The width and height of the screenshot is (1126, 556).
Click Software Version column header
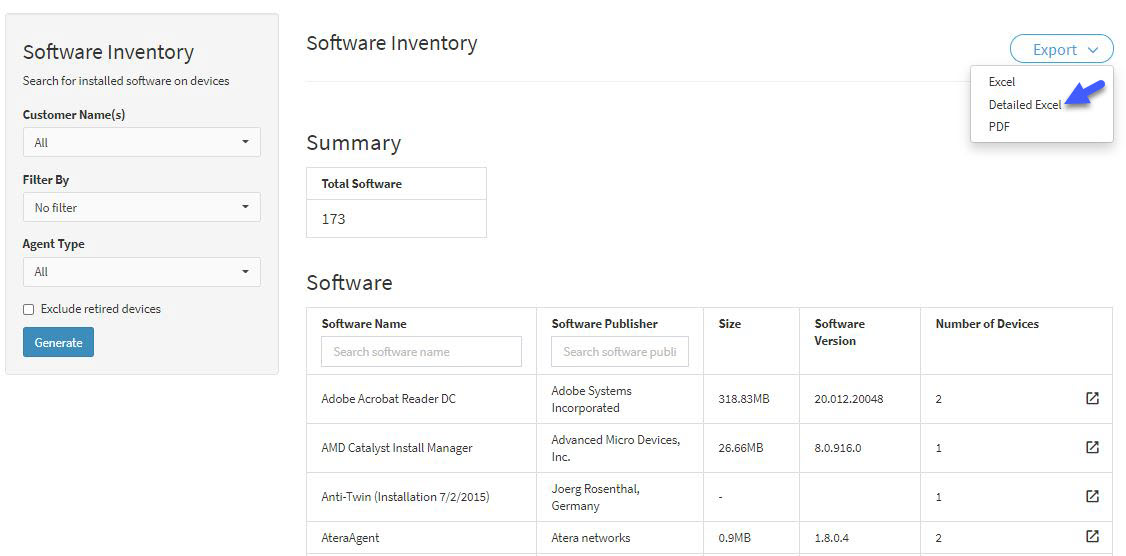coord(839,333)
